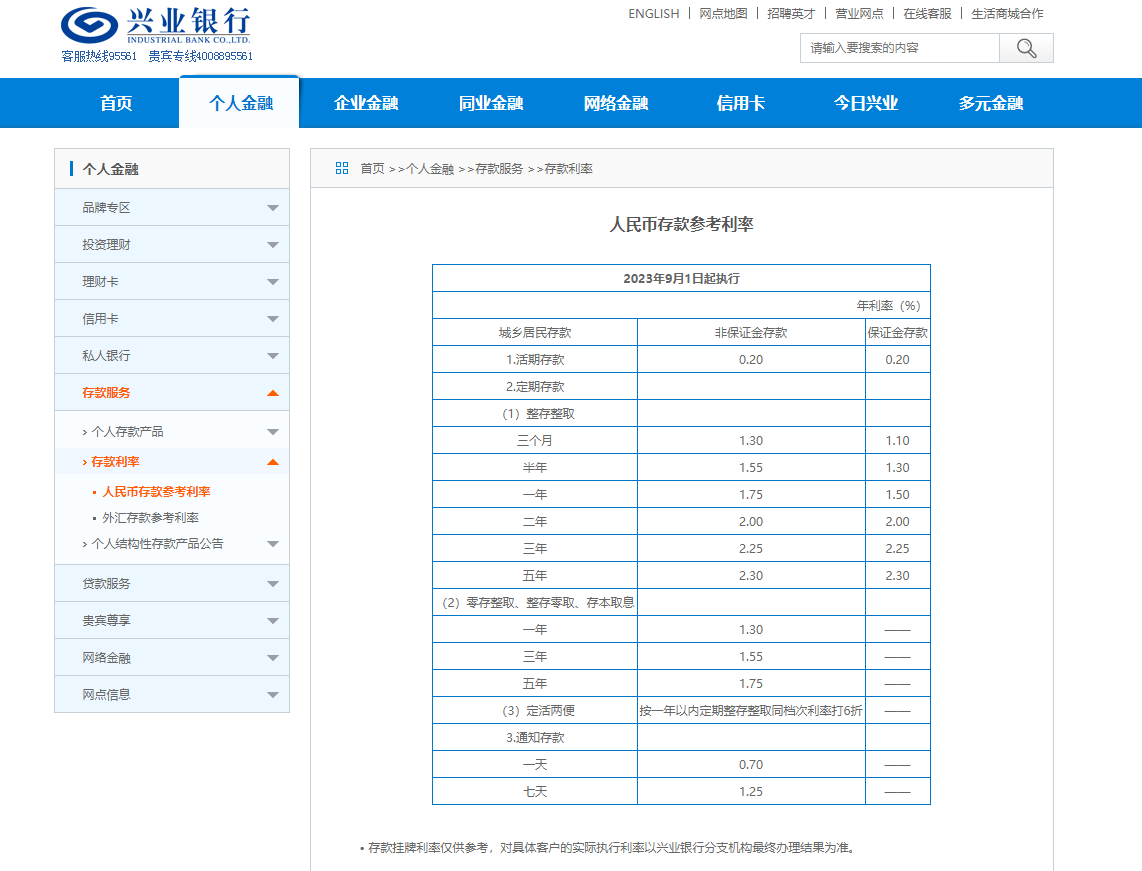Viewport: 1142px width, 871px height.
Task: Switch site language to ENGLISH
Action: point(653,14)
